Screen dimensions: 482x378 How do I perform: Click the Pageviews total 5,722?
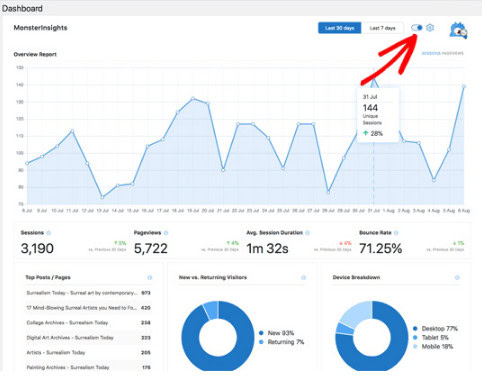click(x=151, y=249)
